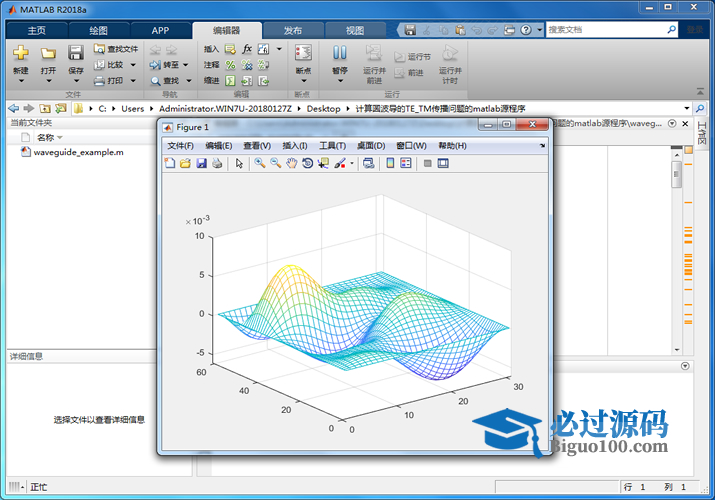Screen dimensions: 715x500
Task: Expand the 新建 dropdown arrow
Action: [21, 81]
